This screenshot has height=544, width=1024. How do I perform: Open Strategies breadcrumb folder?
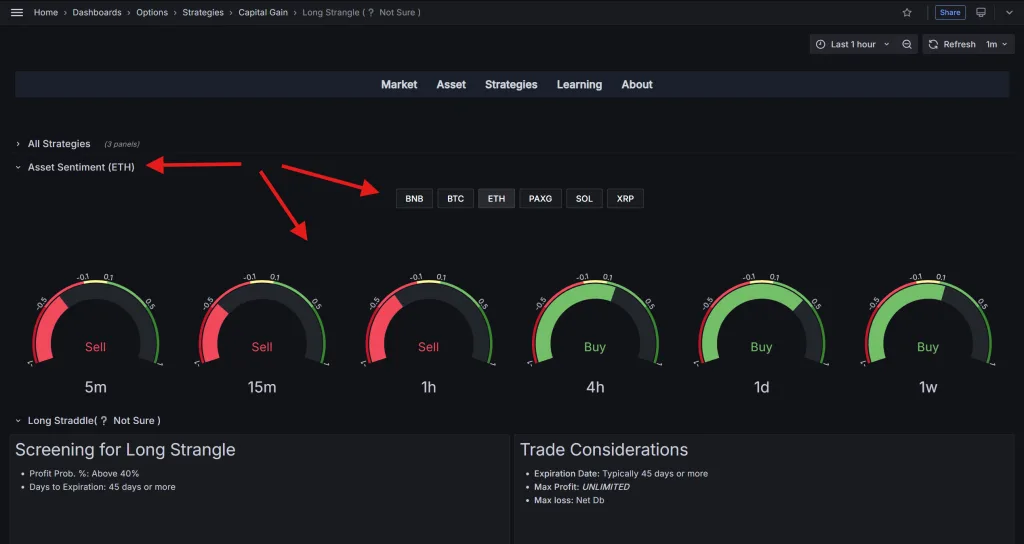203,12
